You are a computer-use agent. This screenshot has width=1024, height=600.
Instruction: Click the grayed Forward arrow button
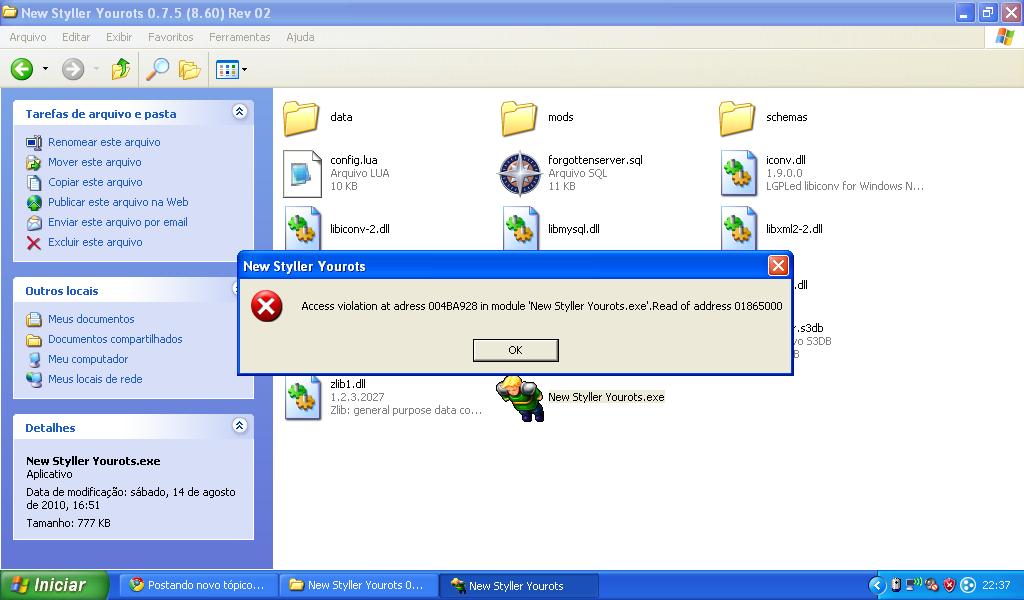click(x=73, y=69)
